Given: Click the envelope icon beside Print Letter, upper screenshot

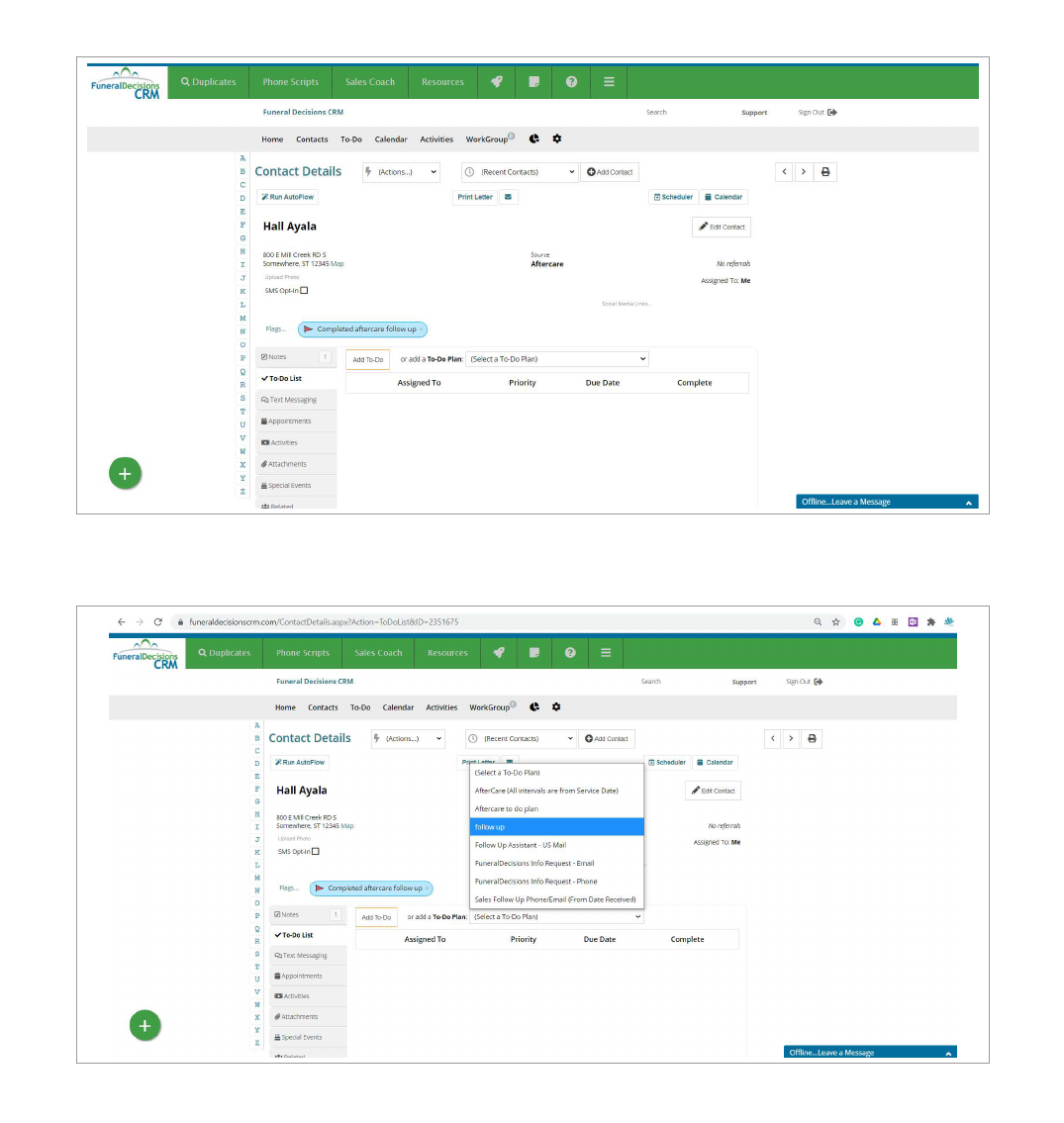Looking at the screenshot, I should 508,197.
